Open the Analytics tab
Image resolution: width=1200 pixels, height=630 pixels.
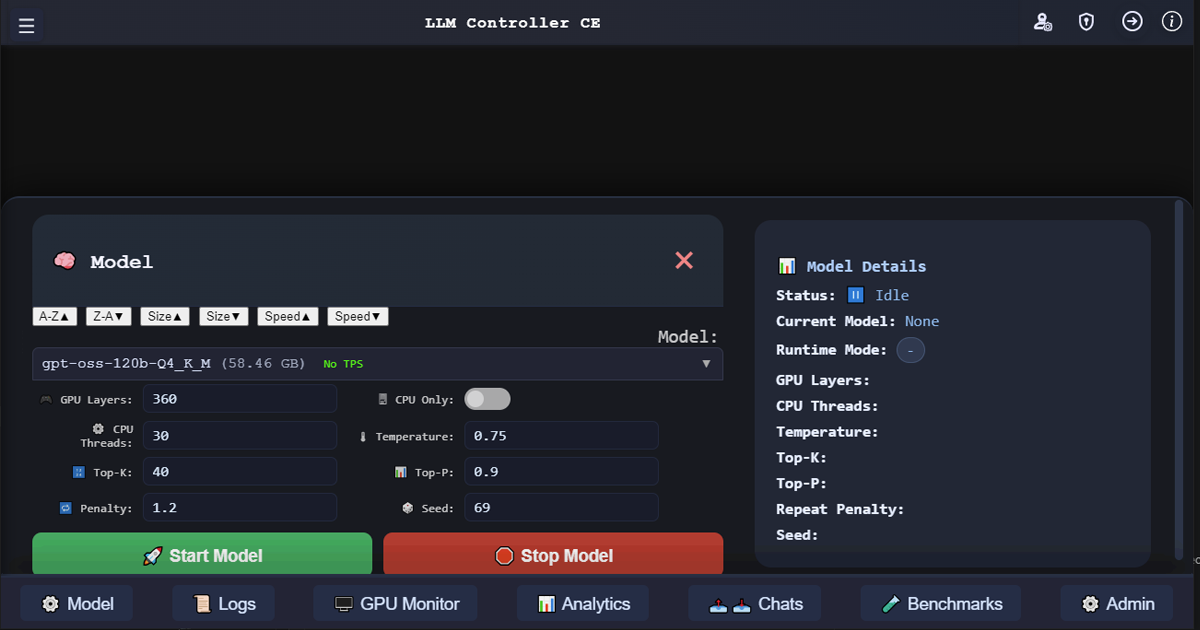[x=583, y=604]
